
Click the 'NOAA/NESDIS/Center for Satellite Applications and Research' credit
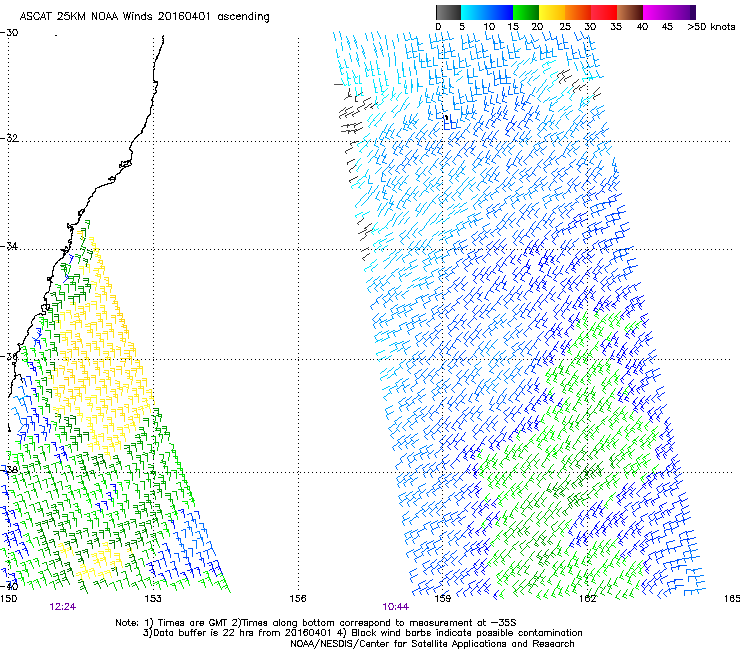pos(432,644)
